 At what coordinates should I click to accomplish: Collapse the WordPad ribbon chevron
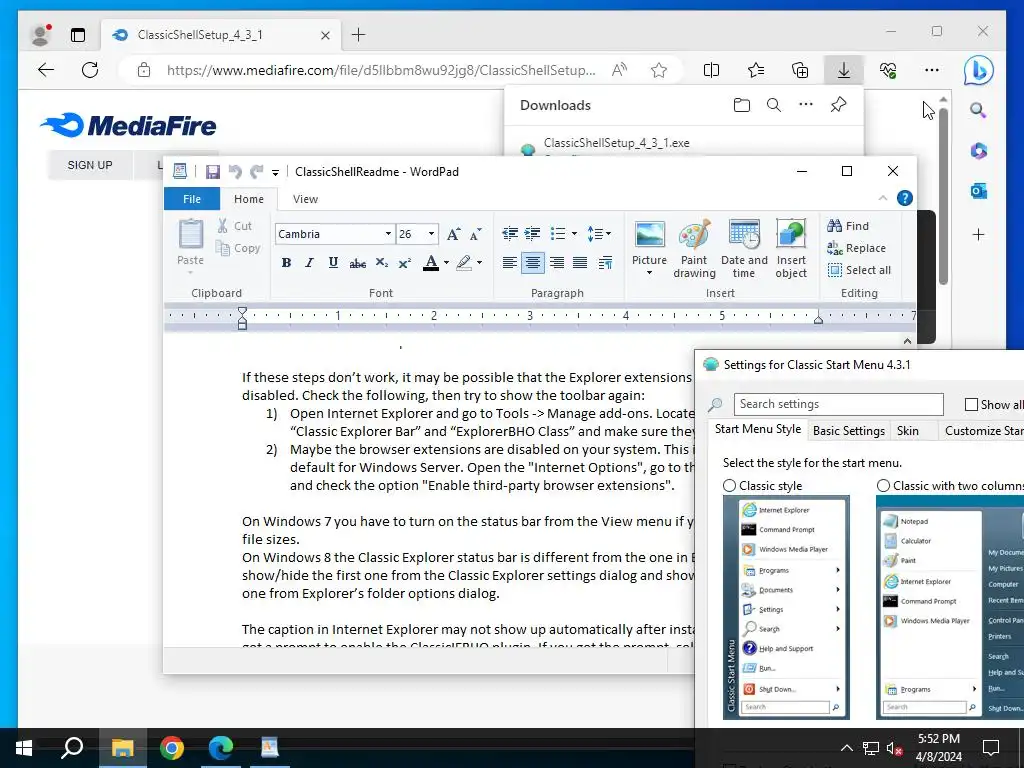click(x=883, y=198)
